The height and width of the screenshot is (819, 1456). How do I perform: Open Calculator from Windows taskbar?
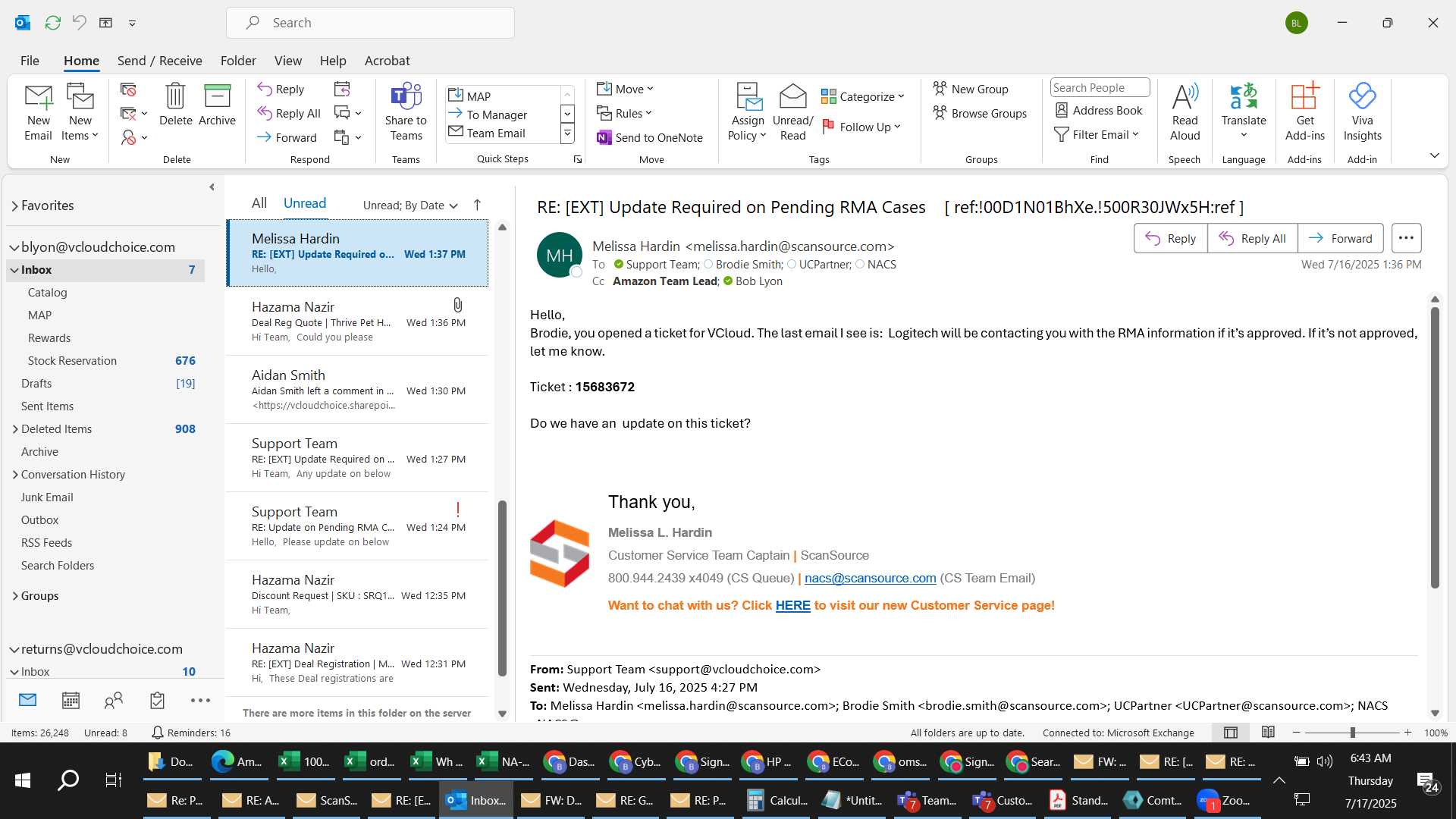pos(777,800)
